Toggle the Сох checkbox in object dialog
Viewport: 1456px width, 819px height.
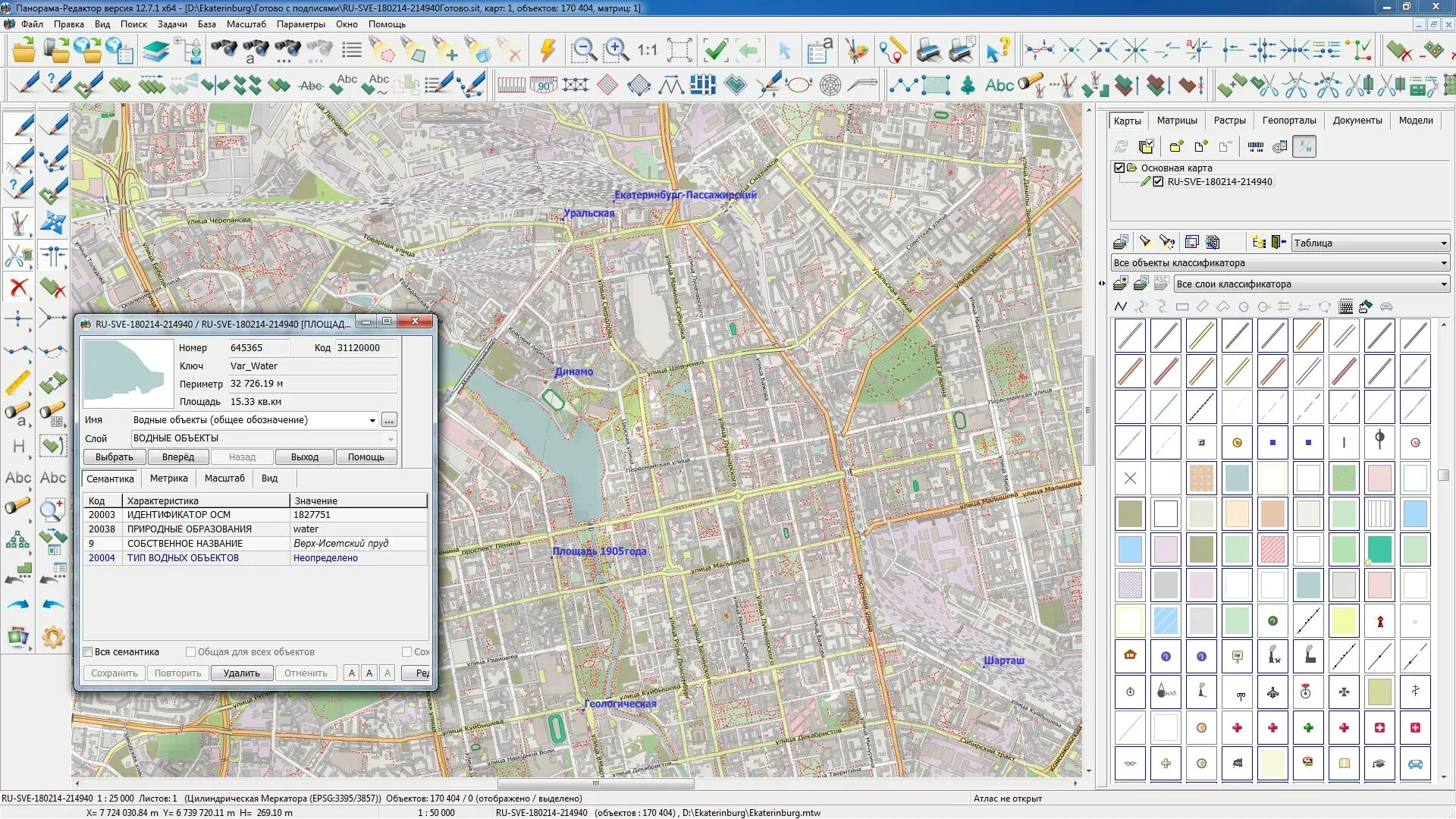[407, 651]
